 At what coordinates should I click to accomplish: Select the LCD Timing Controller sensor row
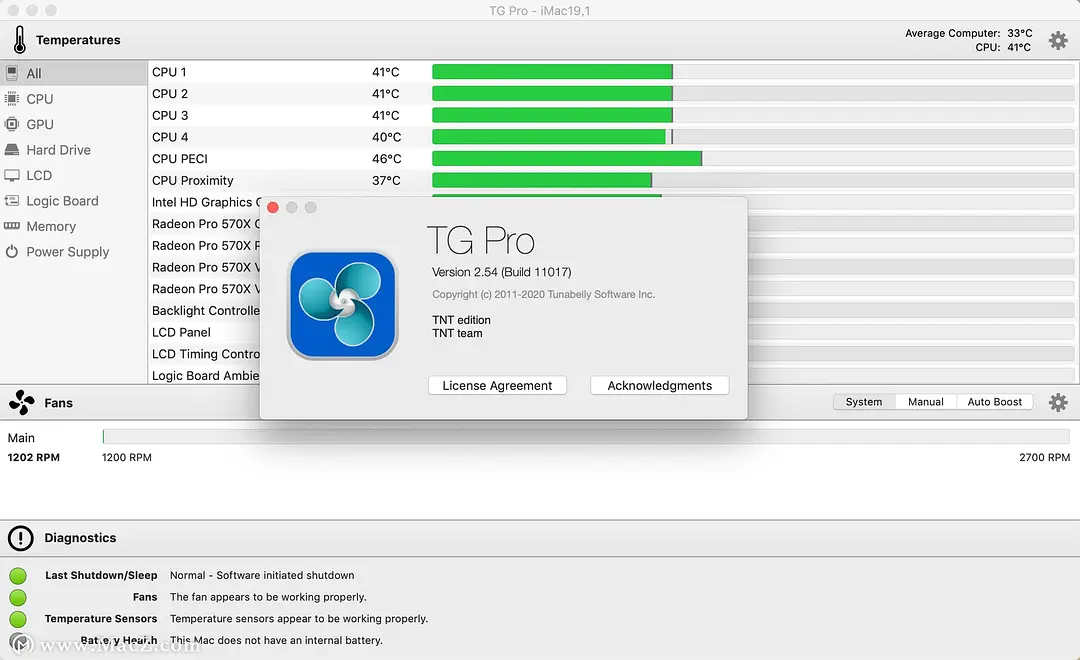[x=206, y=354]
